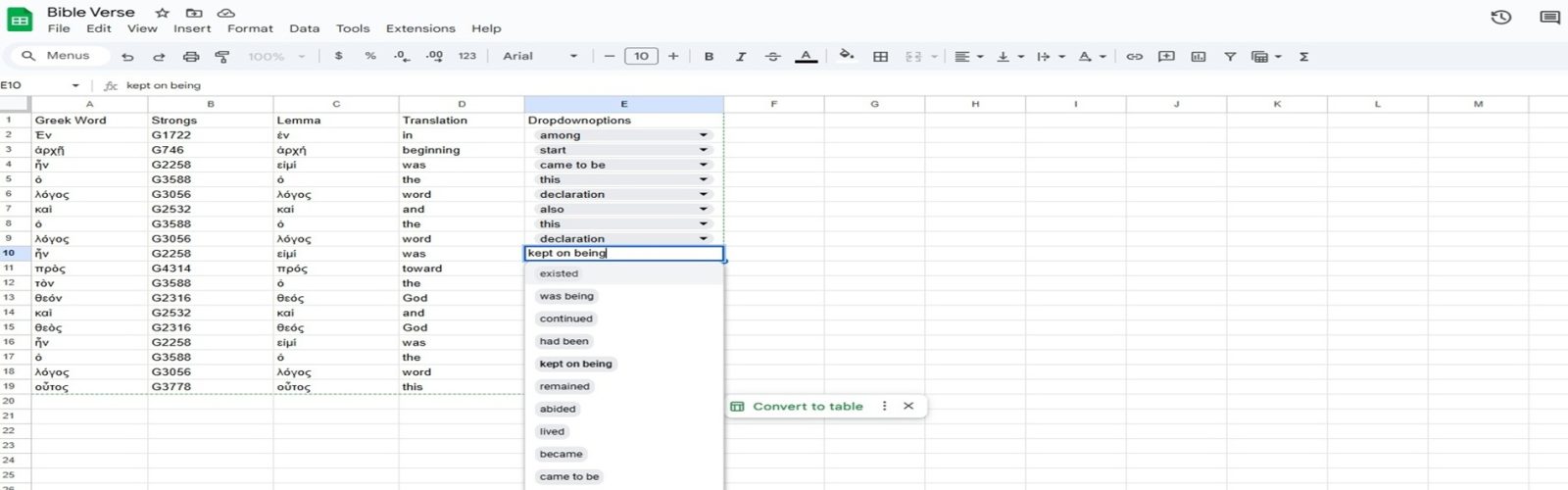Open version history clock icon
This screenshot has width=1568, height=490.
(x=1500, y=18)
